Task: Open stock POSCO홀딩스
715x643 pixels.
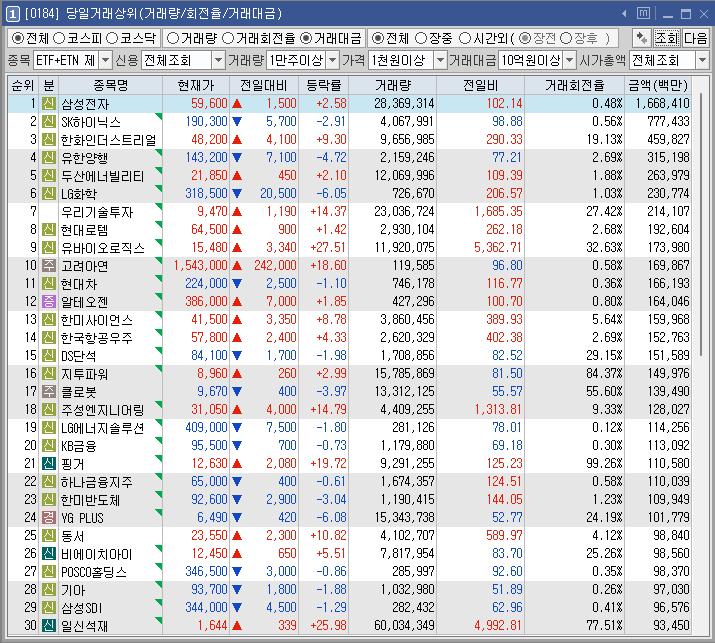Action: 94,572
